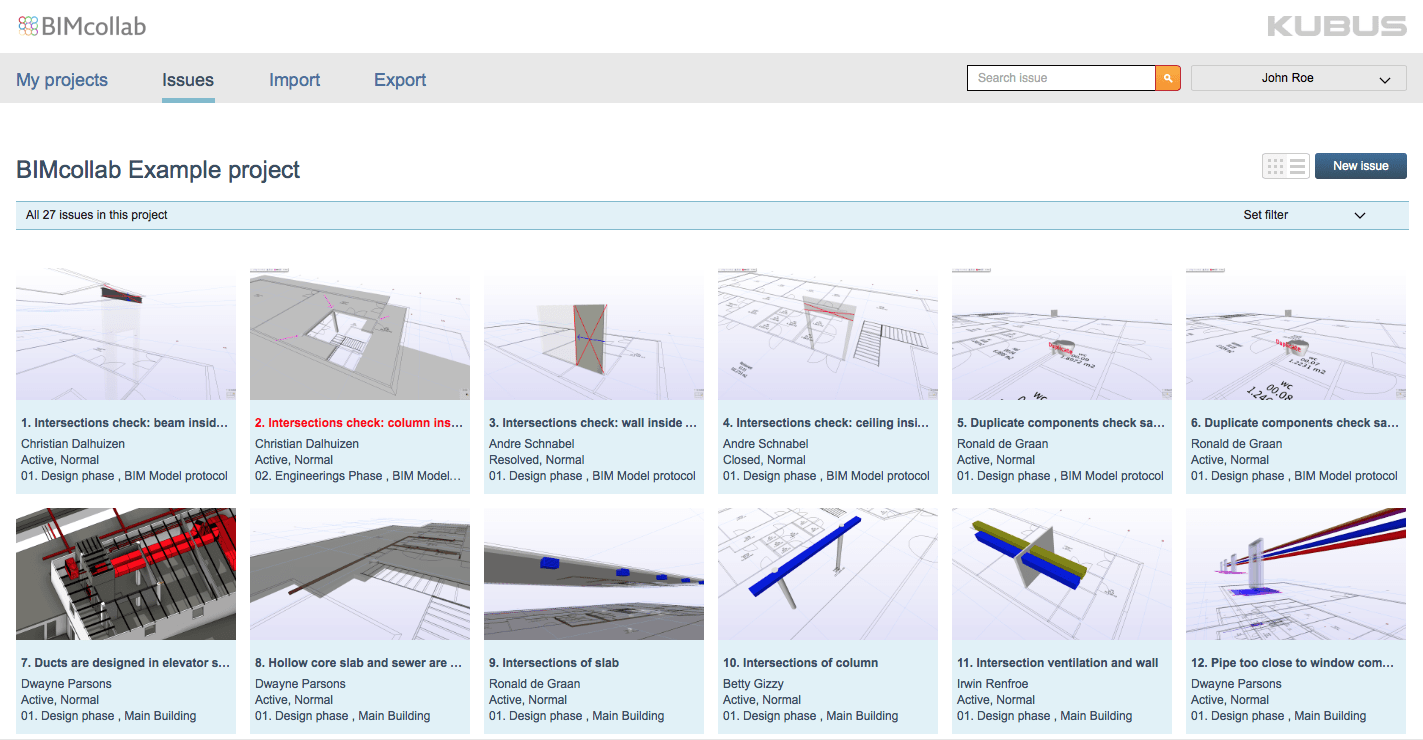
Task: Click 'Betty Gizzy' on issue 10
Action: [754, 684]
